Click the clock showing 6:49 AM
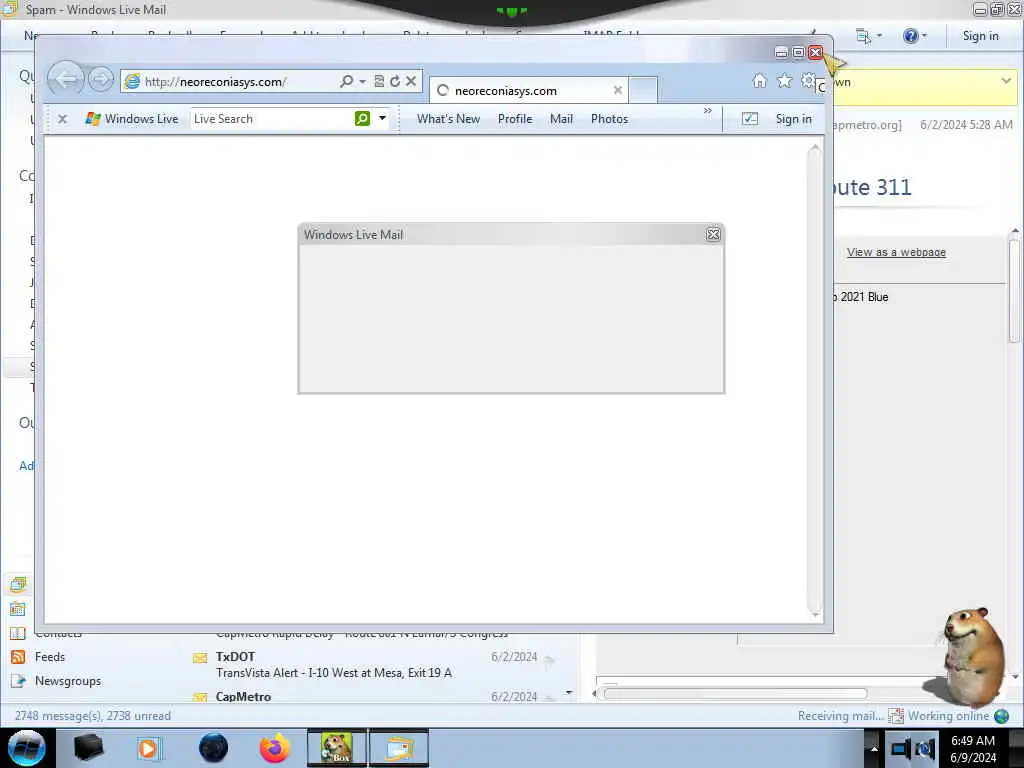 [x=972, y=741]
